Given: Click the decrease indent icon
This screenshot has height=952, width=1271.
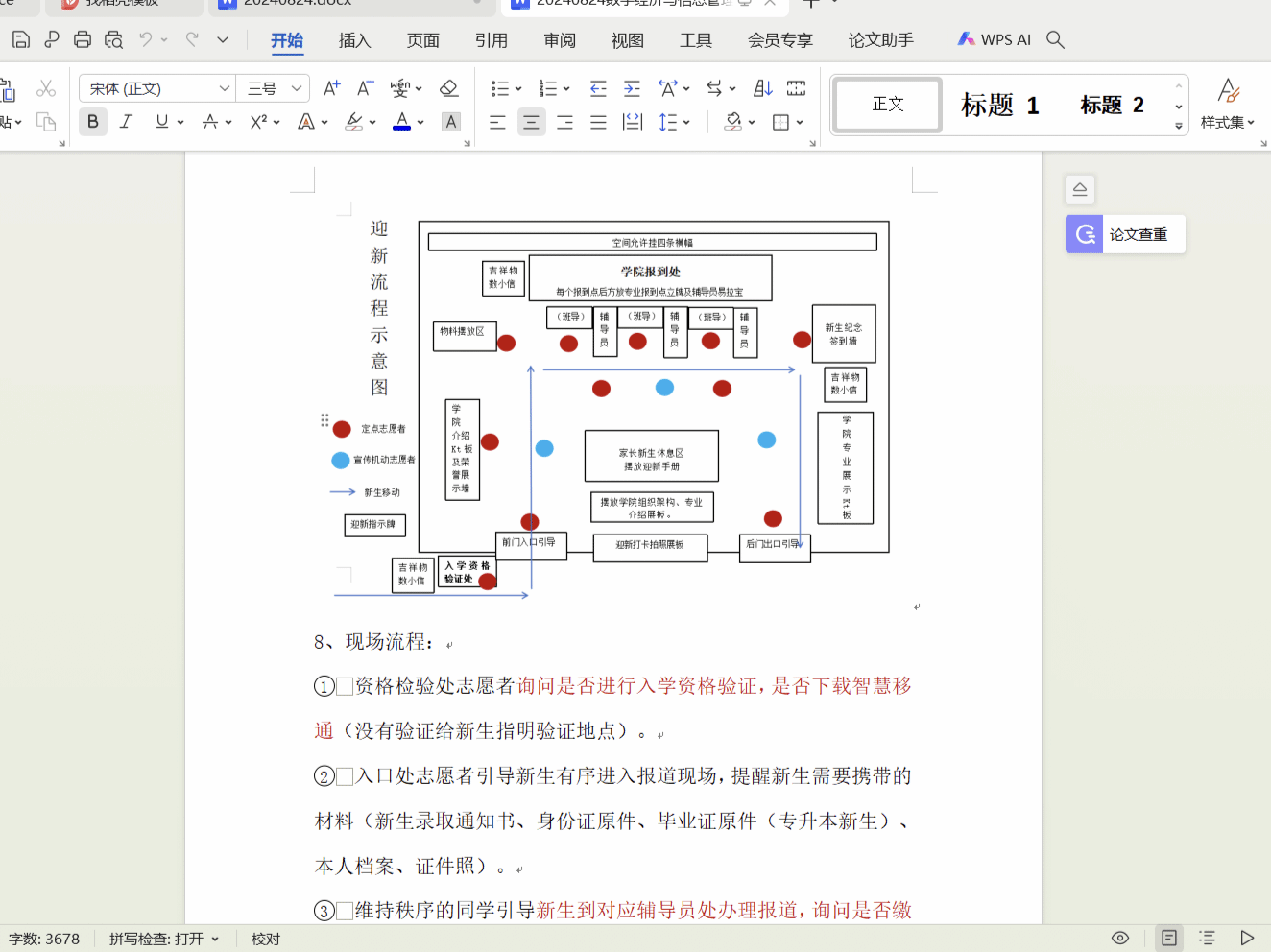Looking at the screenshot, I should [598, 88].
